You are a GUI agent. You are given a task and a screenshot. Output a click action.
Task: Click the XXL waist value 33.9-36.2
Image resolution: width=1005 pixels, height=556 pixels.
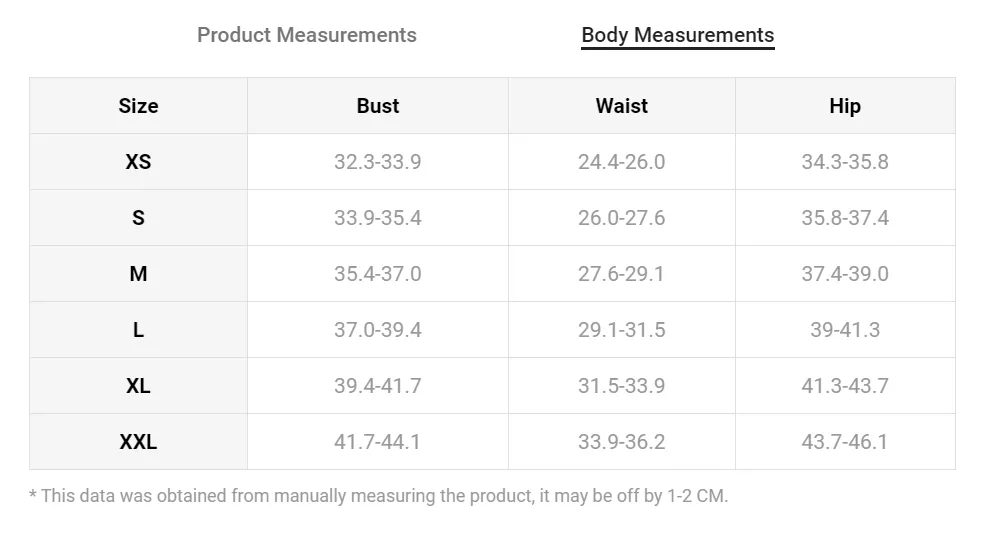[x=622, y=442]
